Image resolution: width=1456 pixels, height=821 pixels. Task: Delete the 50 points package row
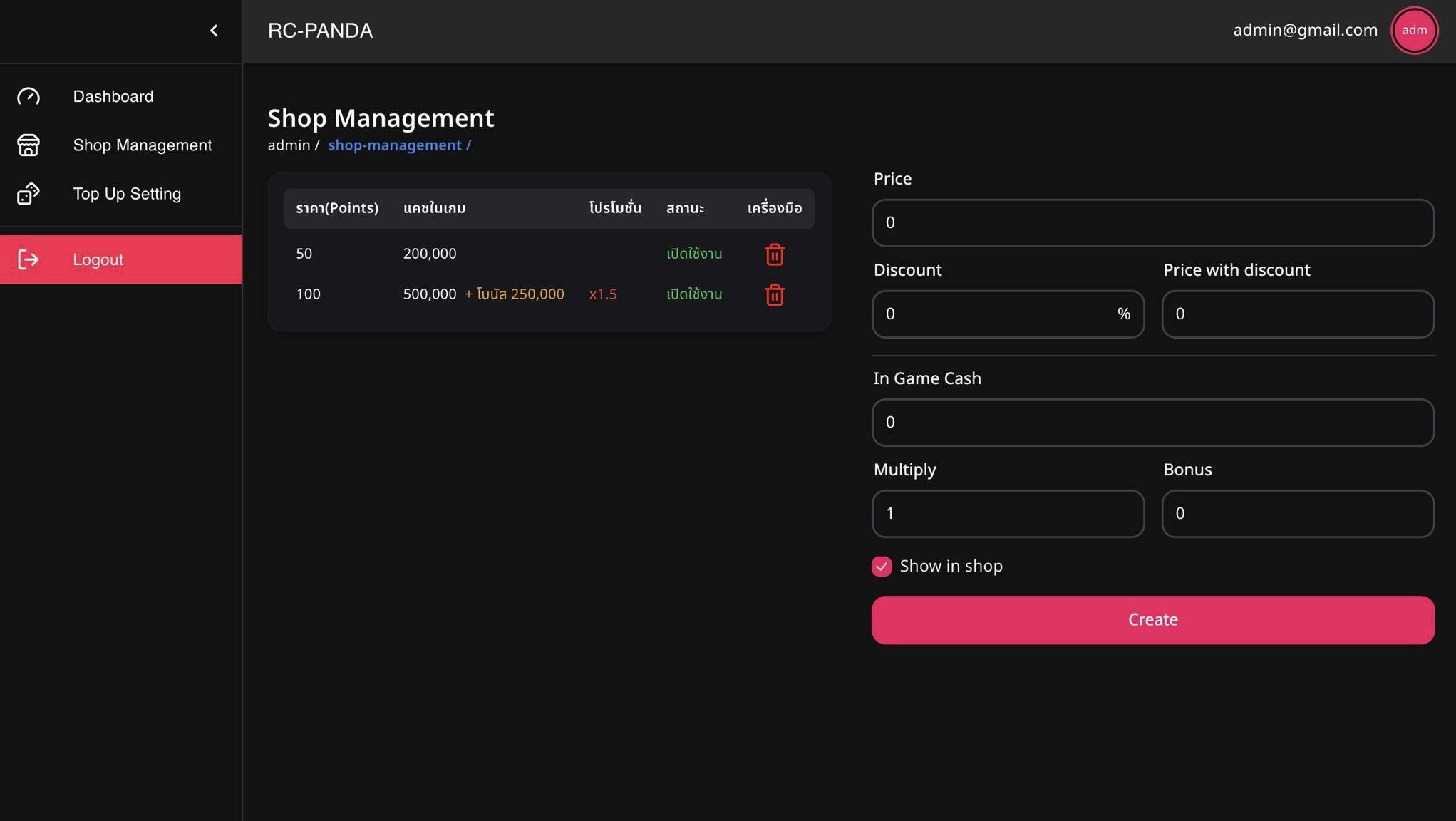(775, 254)
